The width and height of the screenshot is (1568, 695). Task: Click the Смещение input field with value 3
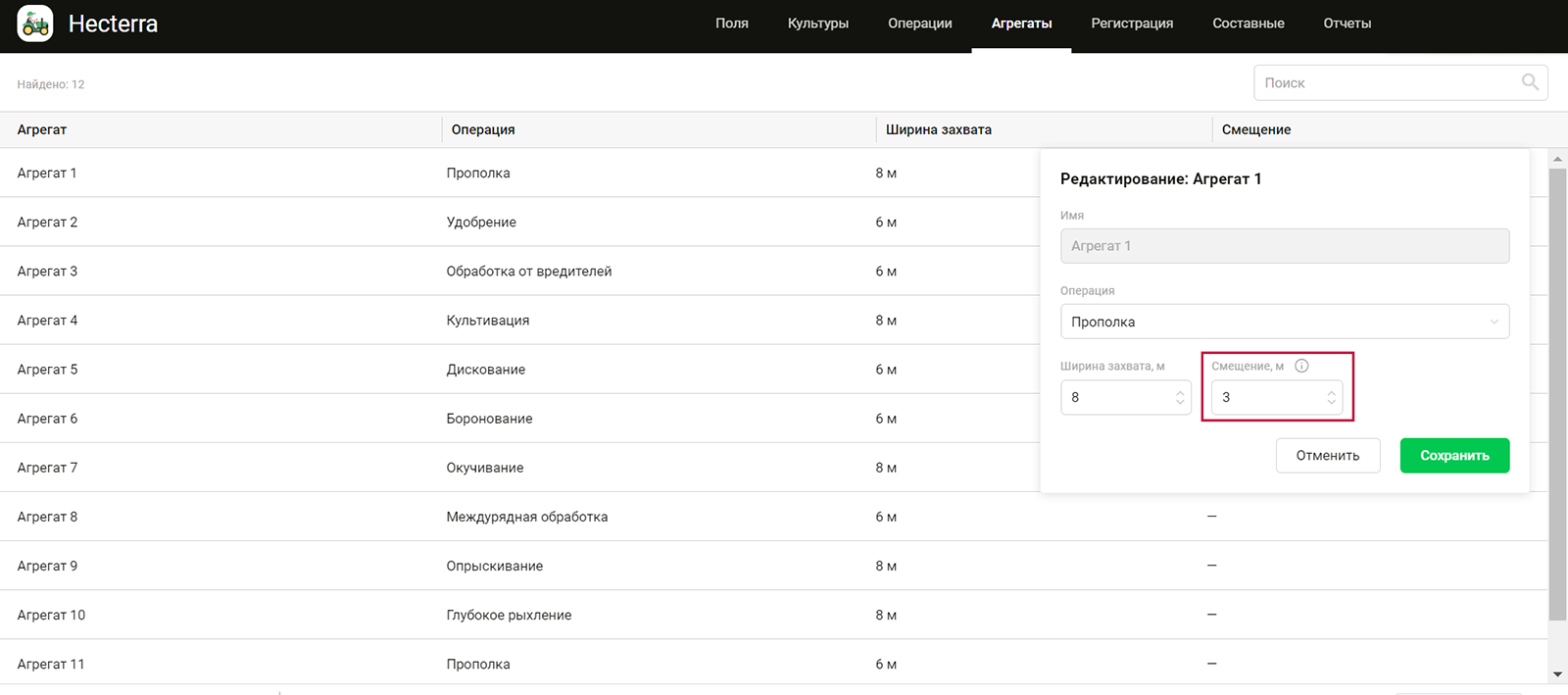click(1266, 398)
